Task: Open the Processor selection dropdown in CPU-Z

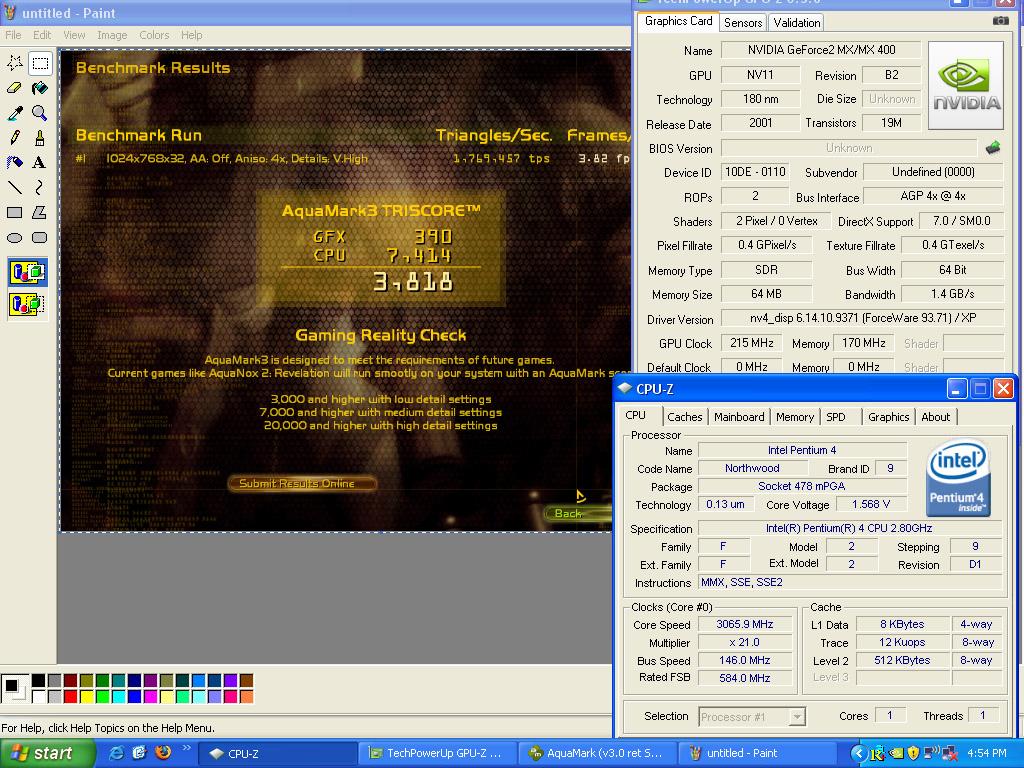Action: 752,717
